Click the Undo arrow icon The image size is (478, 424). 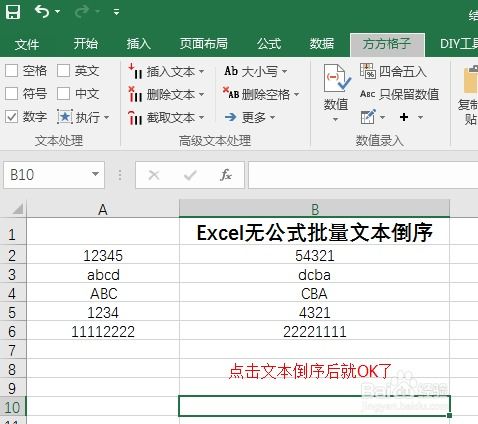tap(42, 12)
